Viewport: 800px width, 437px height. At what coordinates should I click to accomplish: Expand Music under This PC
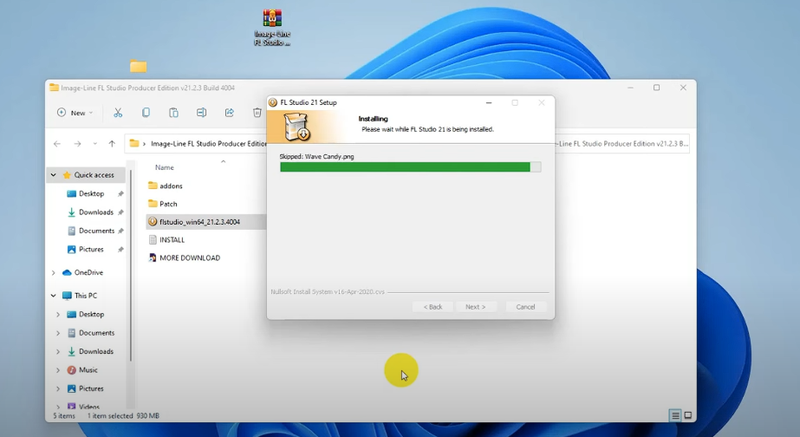click(x=58, y=370)
